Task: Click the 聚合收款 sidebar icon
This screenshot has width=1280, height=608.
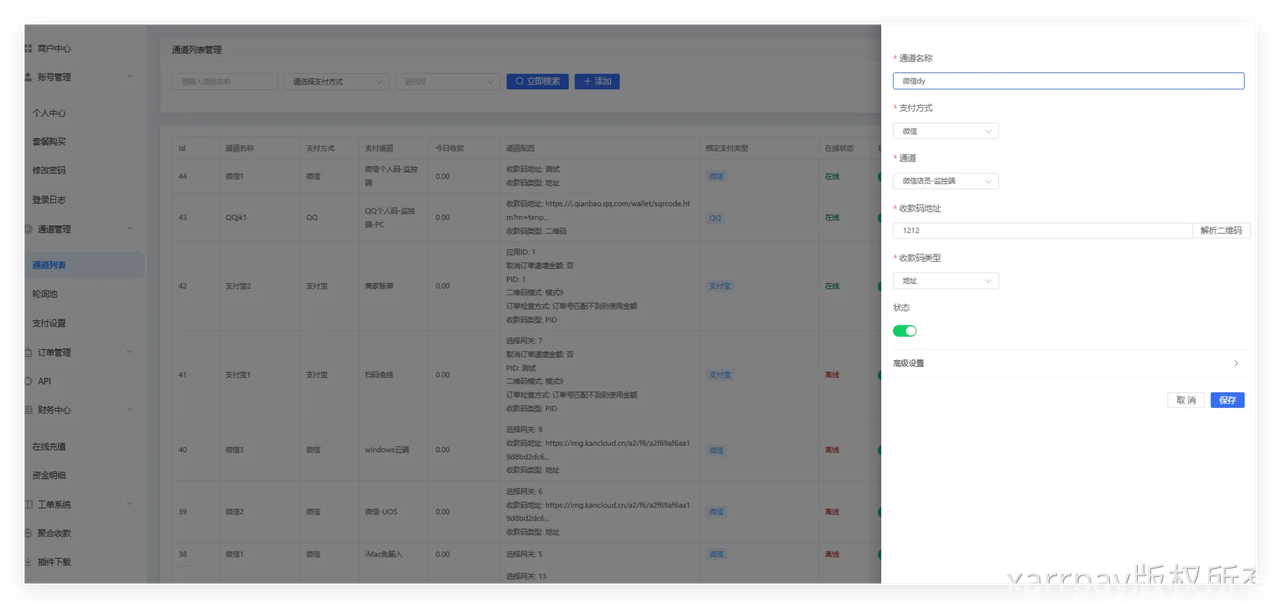Action: coord(28,533)
